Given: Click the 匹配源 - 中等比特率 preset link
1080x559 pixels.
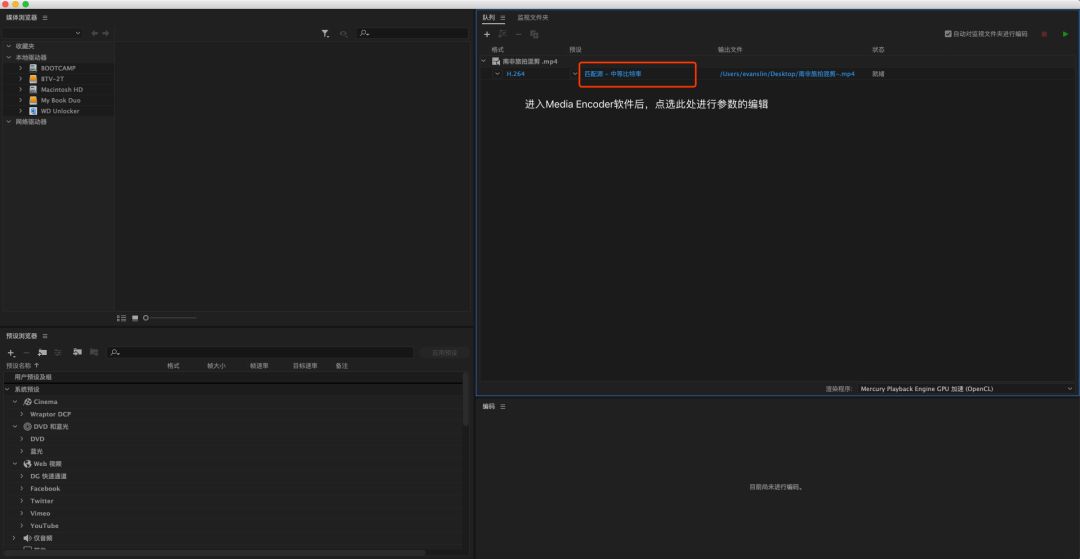Looking at the screenshot, I should coord(612,74).
